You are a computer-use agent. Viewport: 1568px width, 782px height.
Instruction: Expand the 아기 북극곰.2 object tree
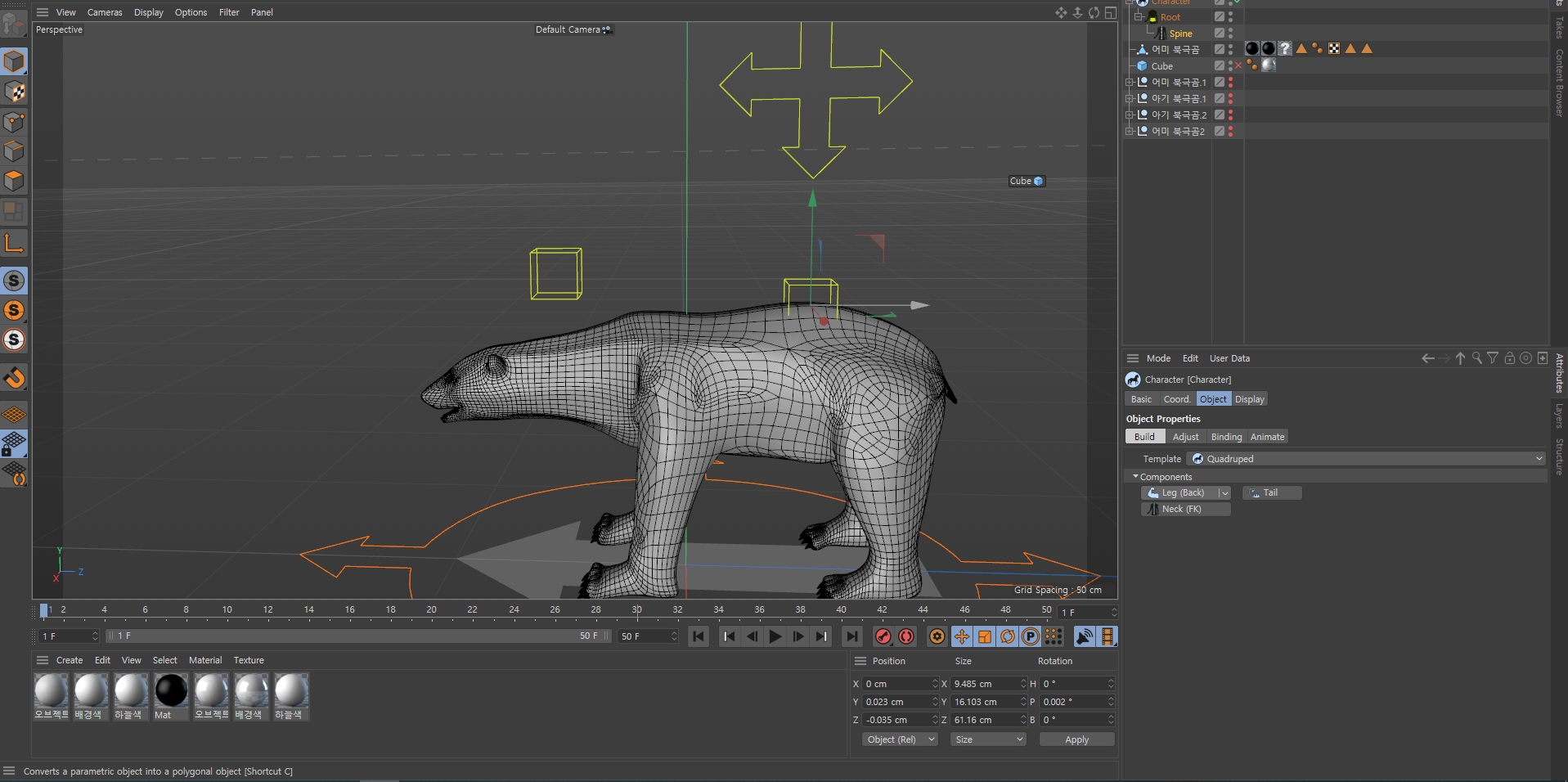pyautogui.click(x=1129, y=115)
